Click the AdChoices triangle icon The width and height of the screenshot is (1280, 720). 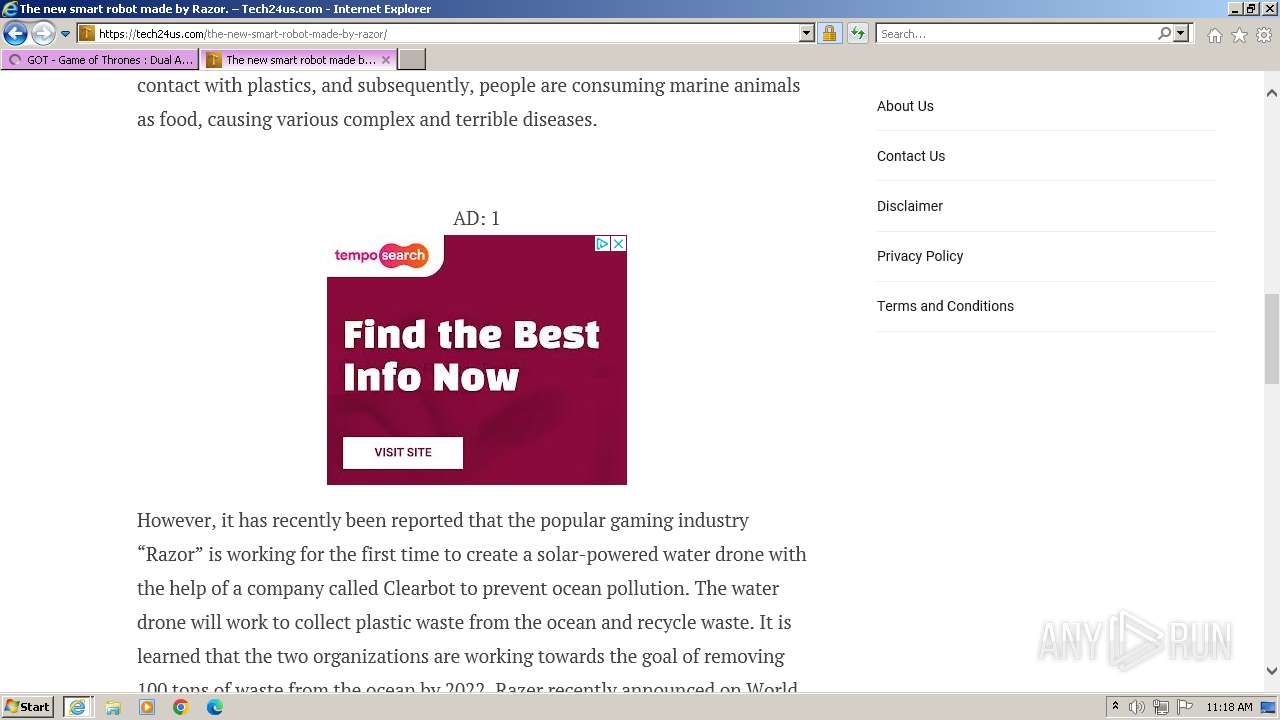(603, 243)
